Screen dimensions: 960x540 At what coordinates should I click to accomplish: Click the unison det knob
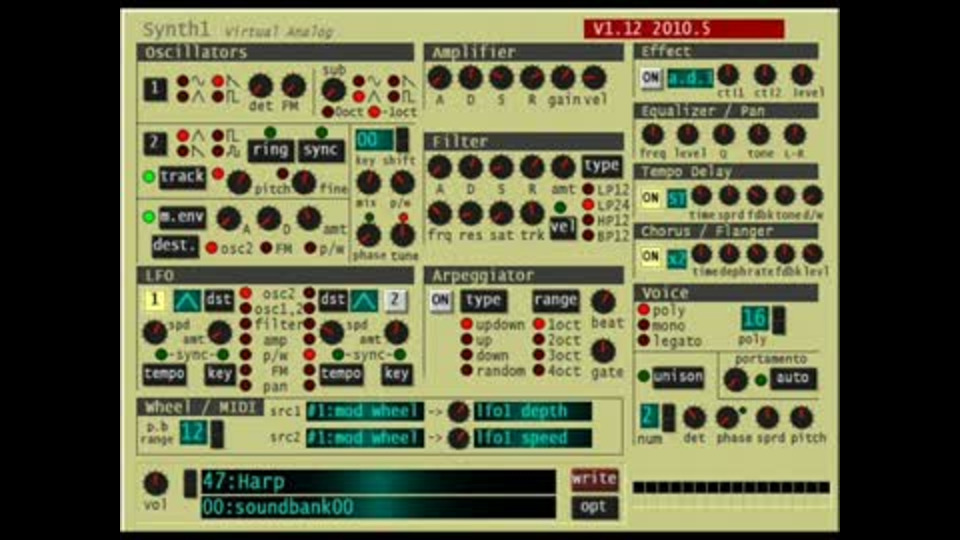[694, 418]
